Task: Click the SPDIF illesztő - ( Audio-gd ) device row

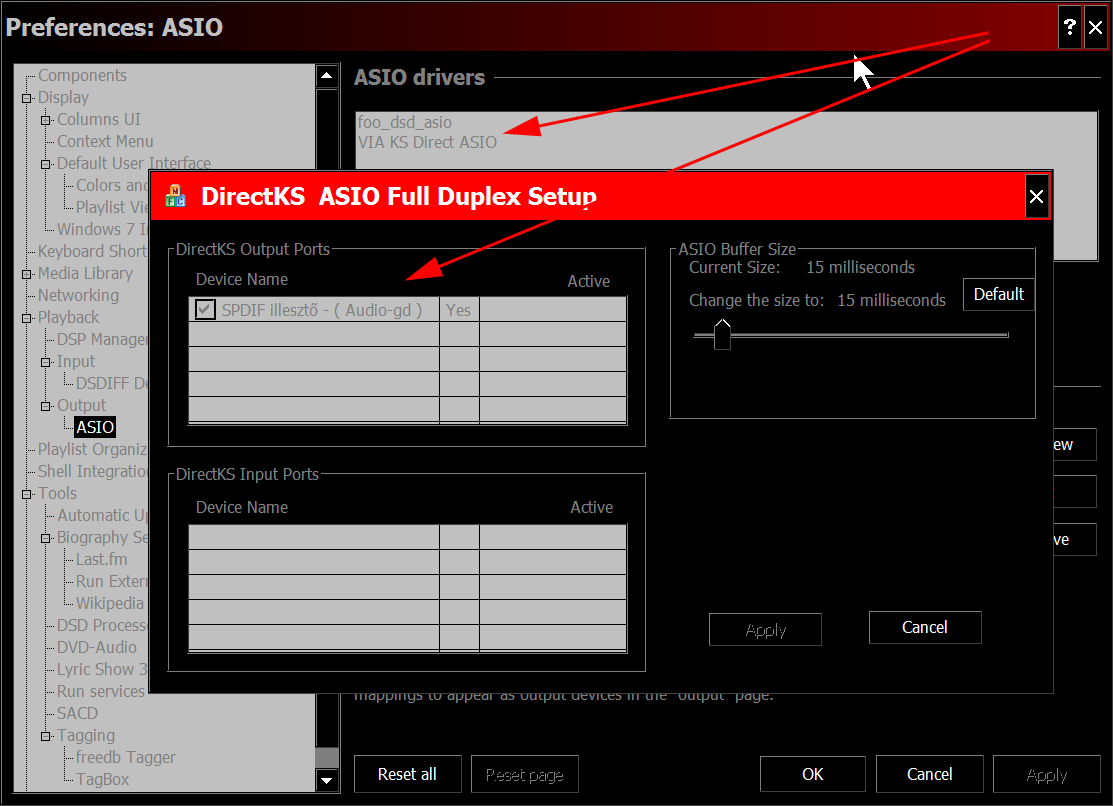Action: click(407, 310)
